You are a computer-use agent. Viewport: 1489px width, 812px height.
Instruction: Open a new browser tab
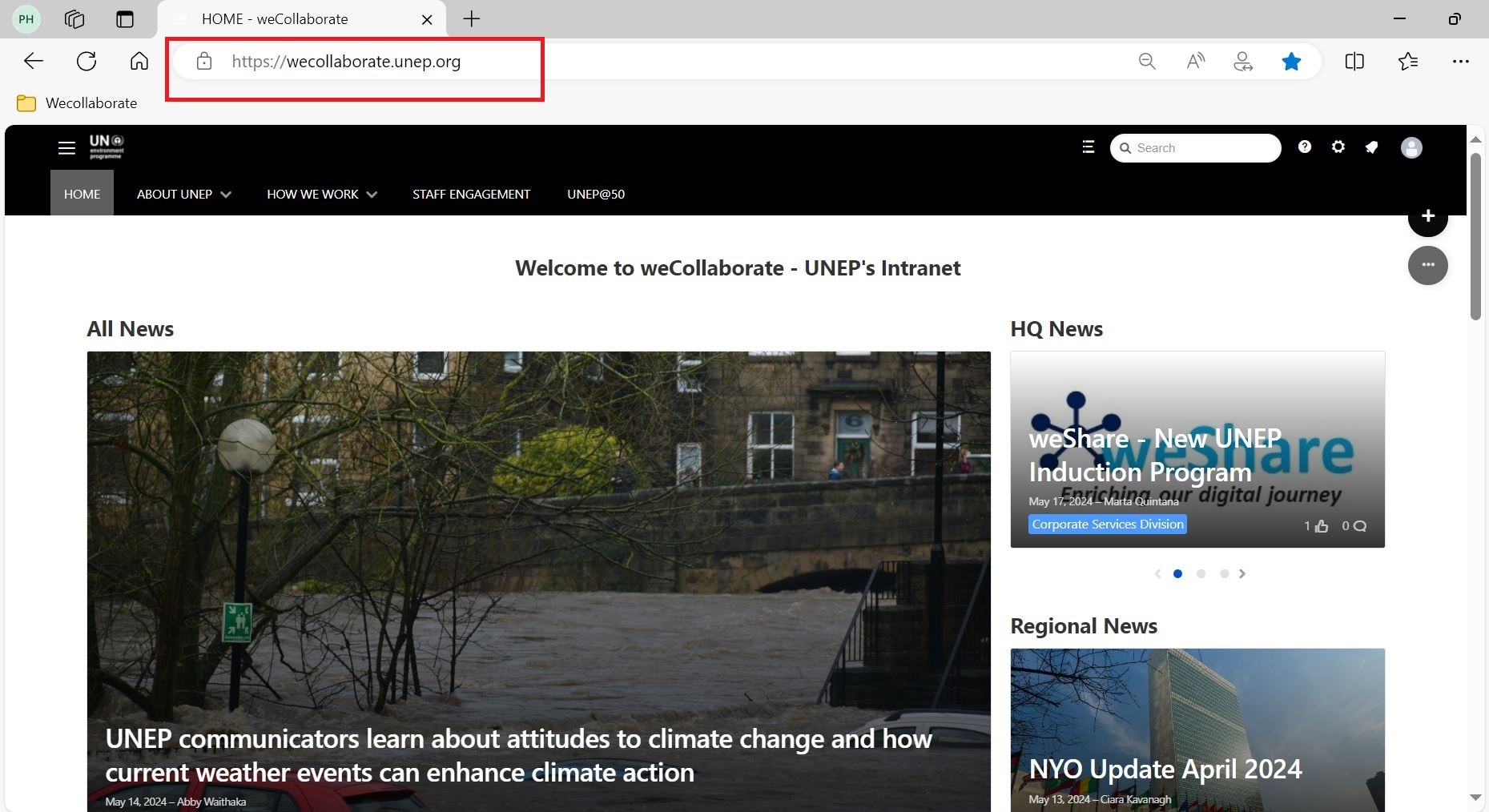coord(472,18)
